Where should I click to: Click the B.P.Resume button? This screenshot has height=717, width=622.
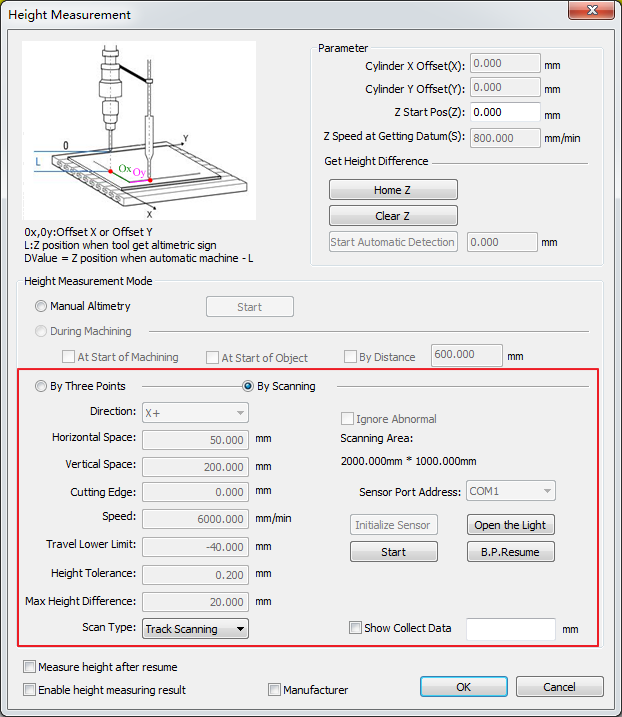pos(510,552)
